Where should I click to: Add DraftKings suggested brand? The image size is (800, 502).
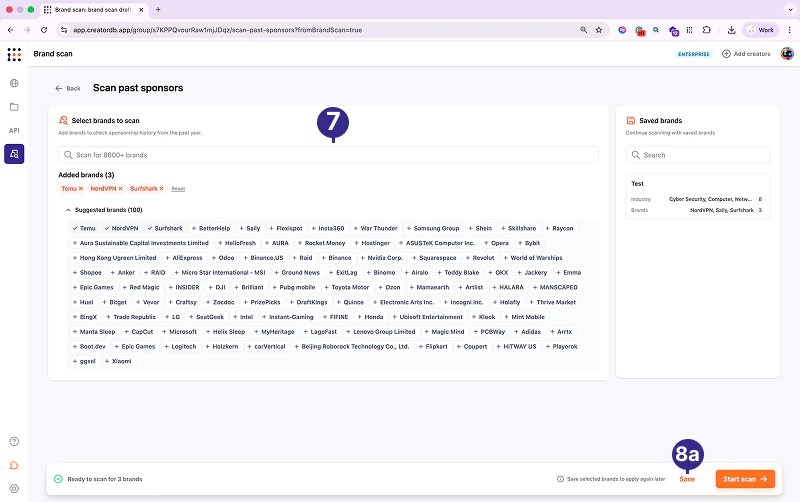pos(308,303)
